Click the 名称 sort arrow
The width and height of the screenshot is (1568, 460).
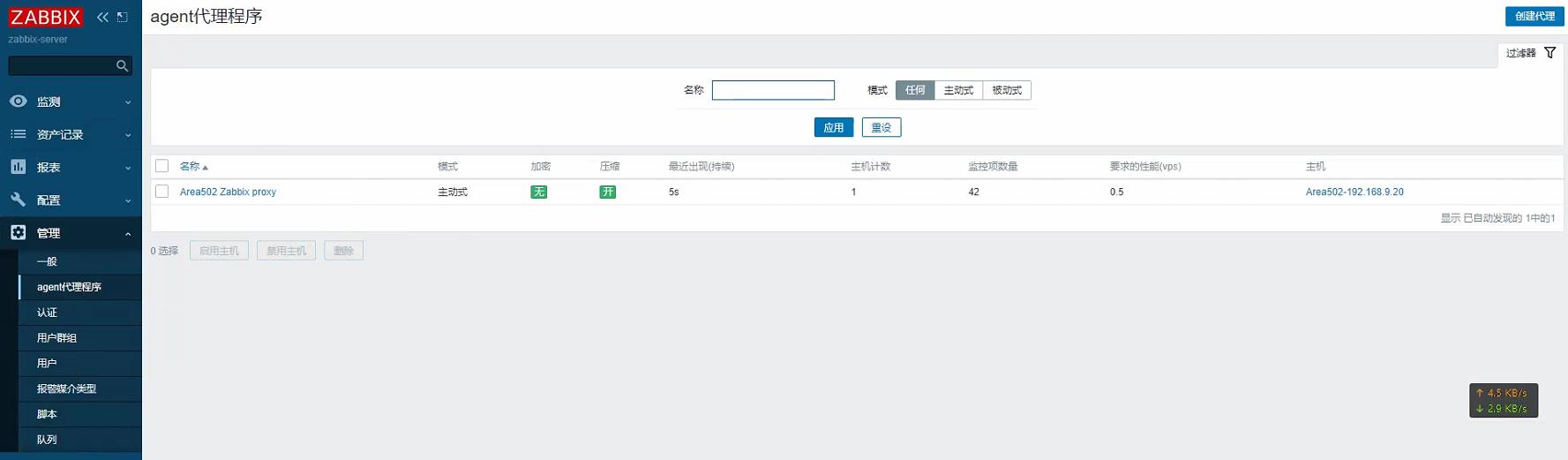205,167
